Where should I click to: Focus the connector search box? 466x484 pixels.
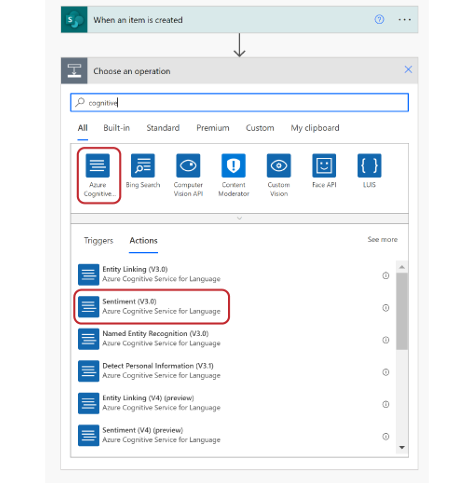(239, 103)
